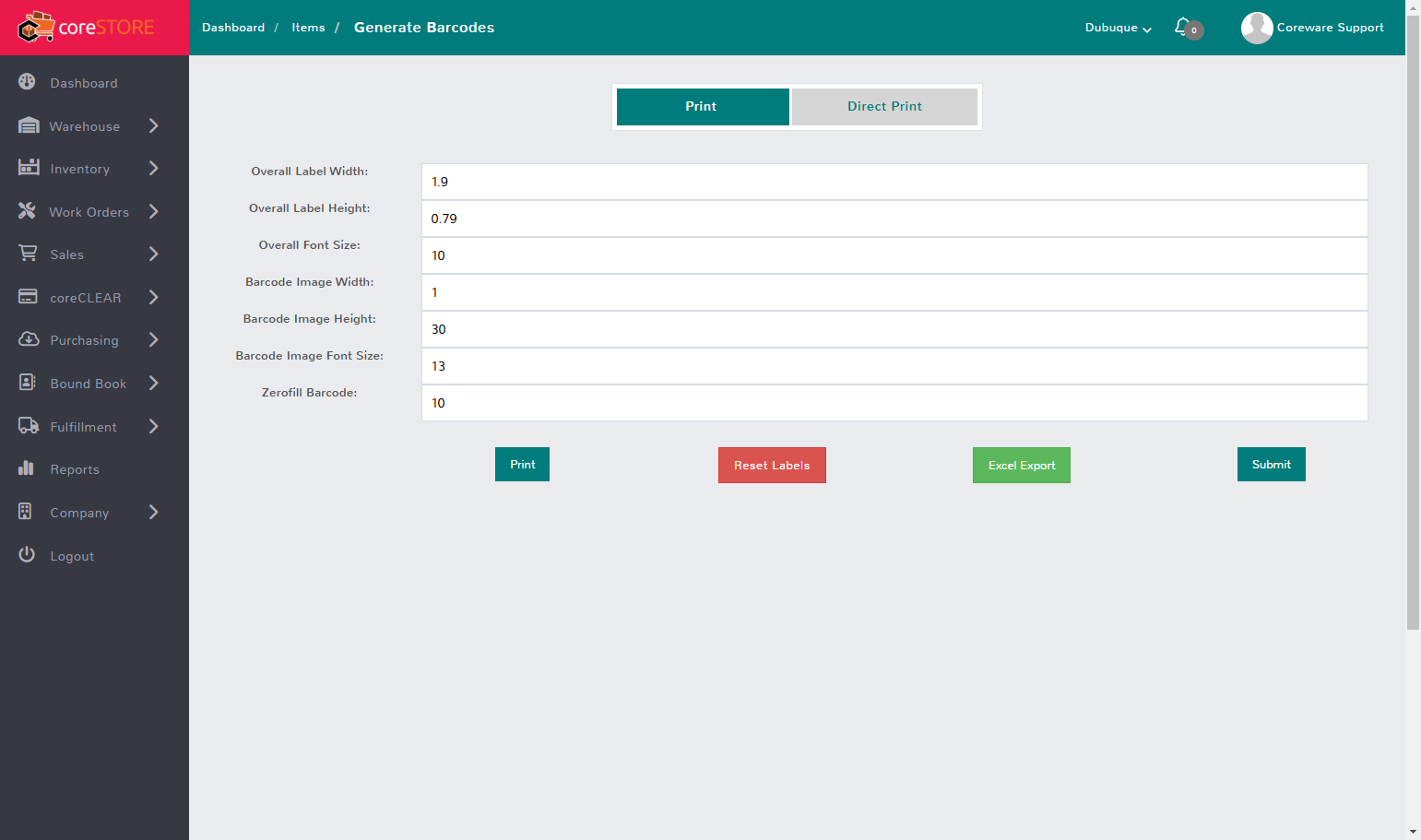Viewport: 1421px width, 840px height.
Task: Expand the coreCLEAR menu chevron
Action: (x=154, y=297)
